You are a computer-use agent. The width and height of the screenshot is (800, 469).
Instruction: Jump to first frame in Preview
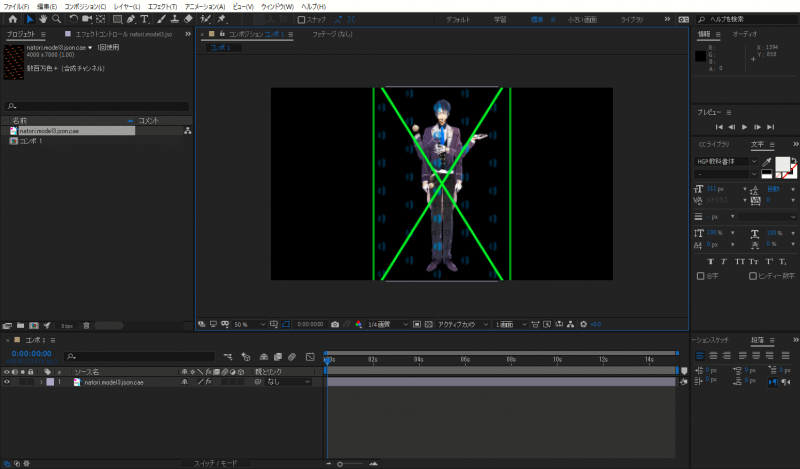click(x=719, y=127)
